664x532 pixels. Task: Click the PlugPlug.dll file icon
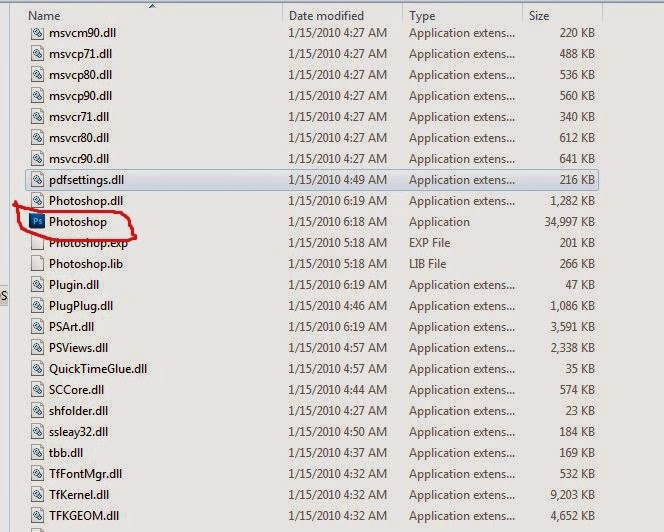tap(37, 305)
